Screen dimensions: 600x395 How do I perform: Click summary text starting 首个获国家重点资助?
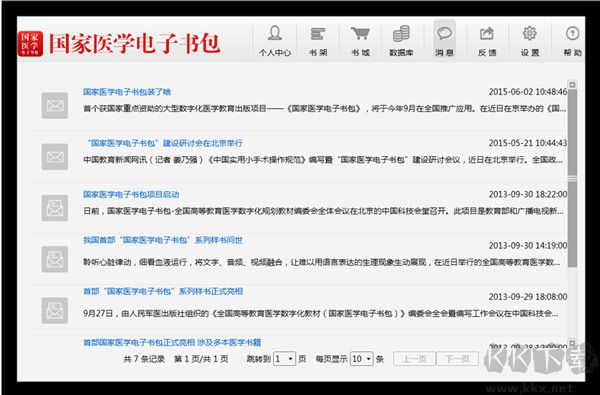[324, 109]
